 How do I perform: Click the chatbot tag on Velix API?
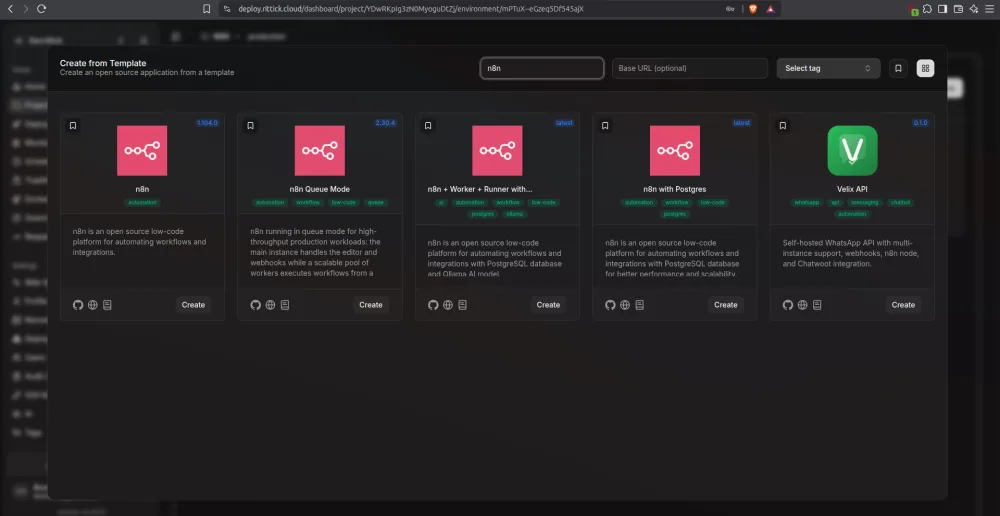pyautogui.click(x=901, y=202)
